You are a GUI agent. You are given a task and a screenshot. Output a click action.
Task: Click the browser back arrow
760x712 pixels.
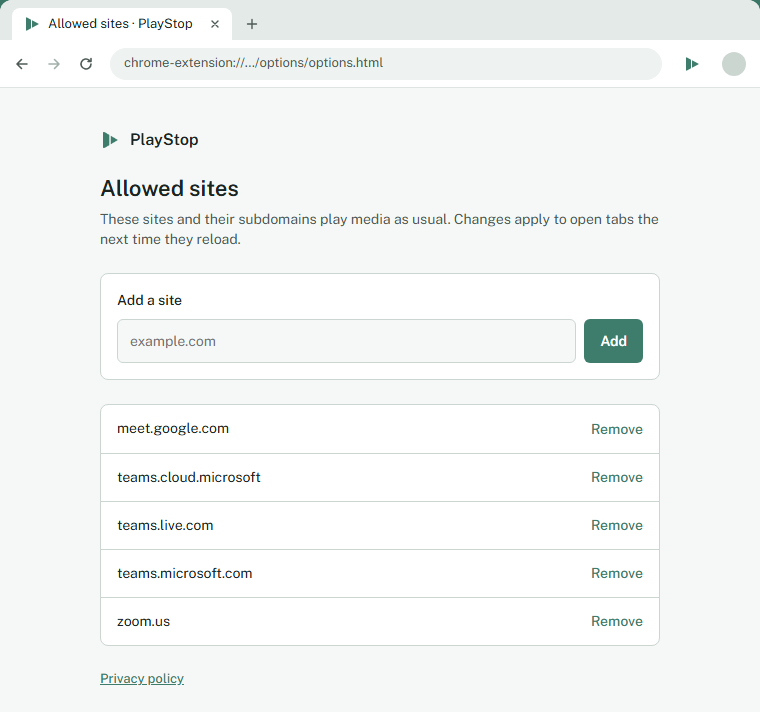(x=22, y=64)
